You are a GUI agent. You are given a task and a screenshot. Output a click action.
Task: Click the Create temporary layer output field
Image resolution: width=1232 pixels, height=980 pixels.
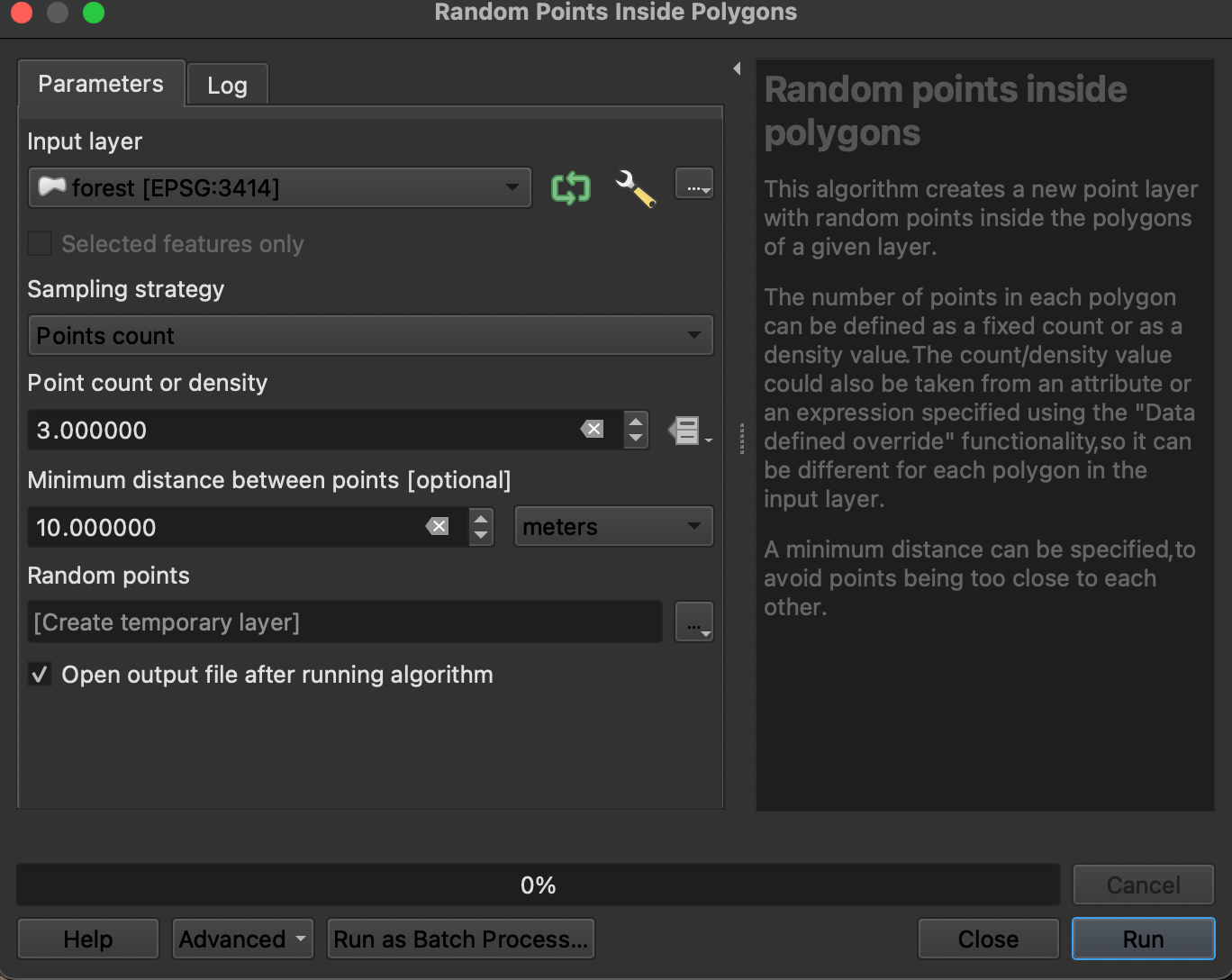(345, 622)
